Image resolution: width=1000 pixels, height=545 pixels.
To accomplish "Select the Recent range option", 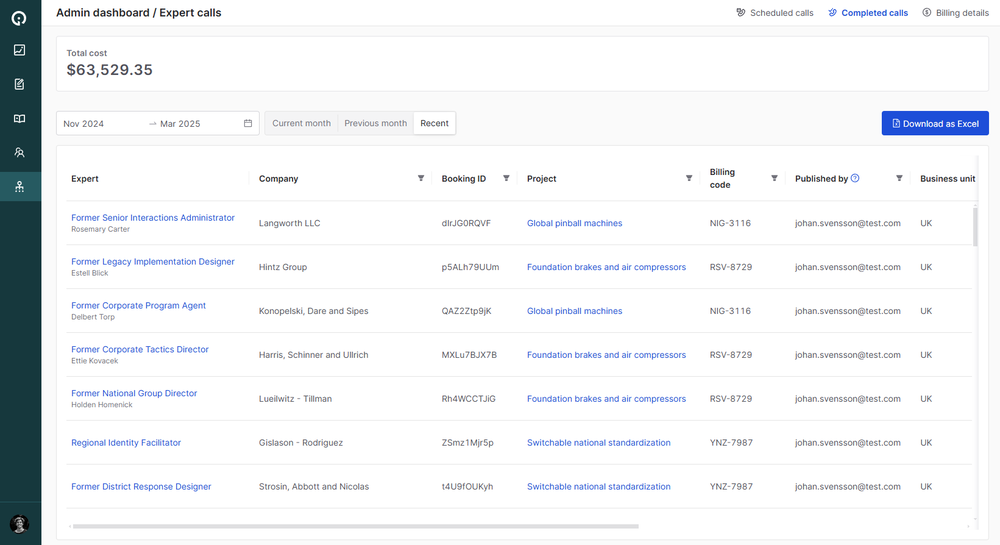I will (434, 124).
